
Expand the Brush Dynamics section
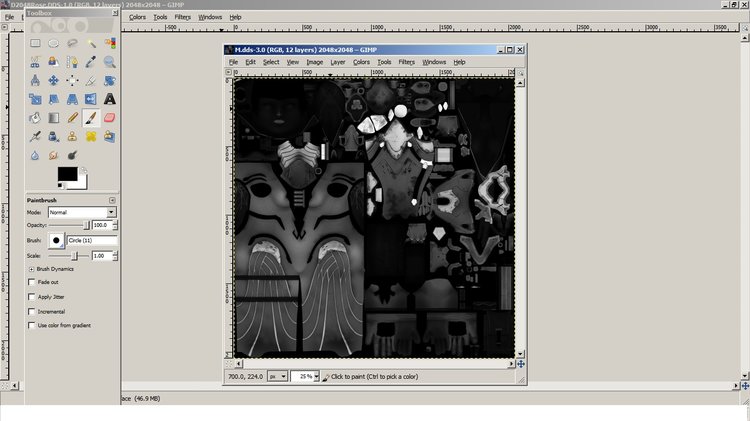[x=32, y=269]
